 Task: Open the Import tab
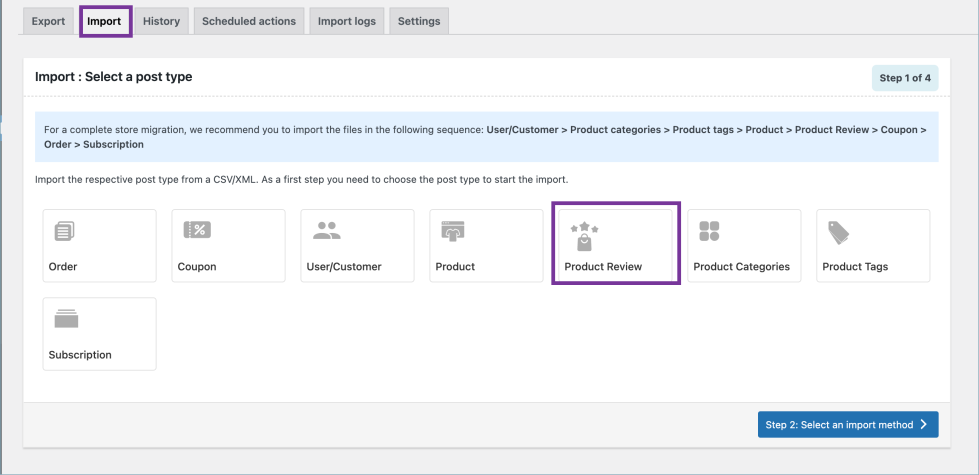point(105,21)
